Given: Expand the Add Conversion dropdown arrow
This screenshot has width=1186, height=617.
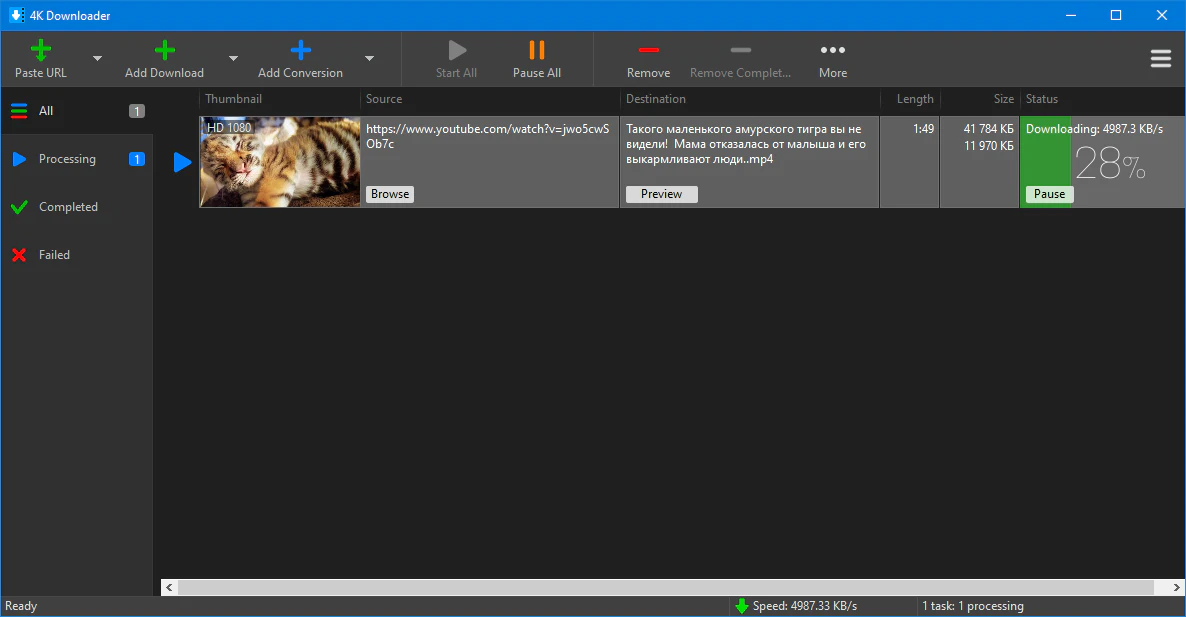Looking at the screenshot, I should [x=369, y=59].
